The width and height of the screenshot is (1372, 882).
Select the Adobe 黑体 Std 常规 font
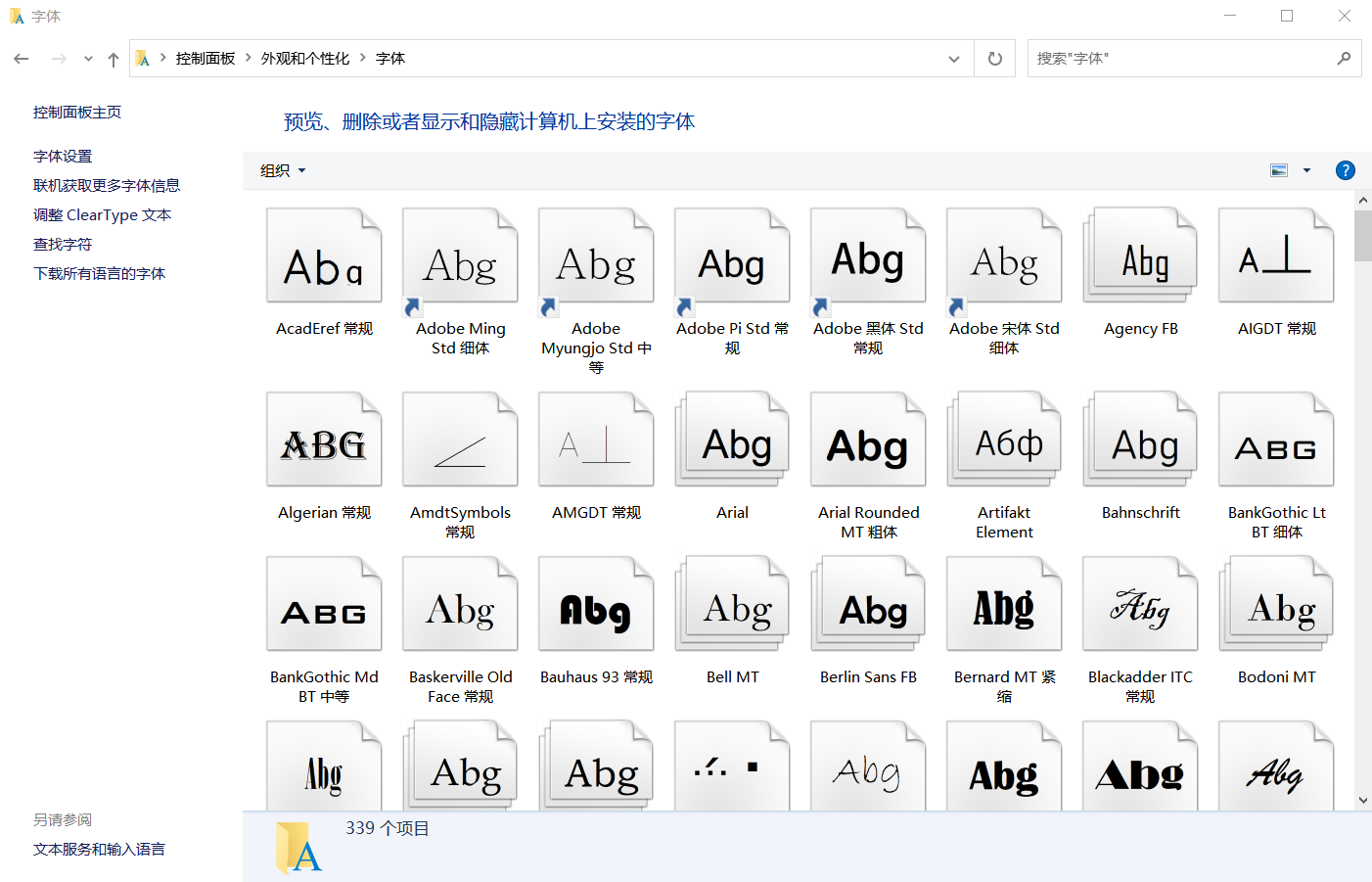(868, 282)
